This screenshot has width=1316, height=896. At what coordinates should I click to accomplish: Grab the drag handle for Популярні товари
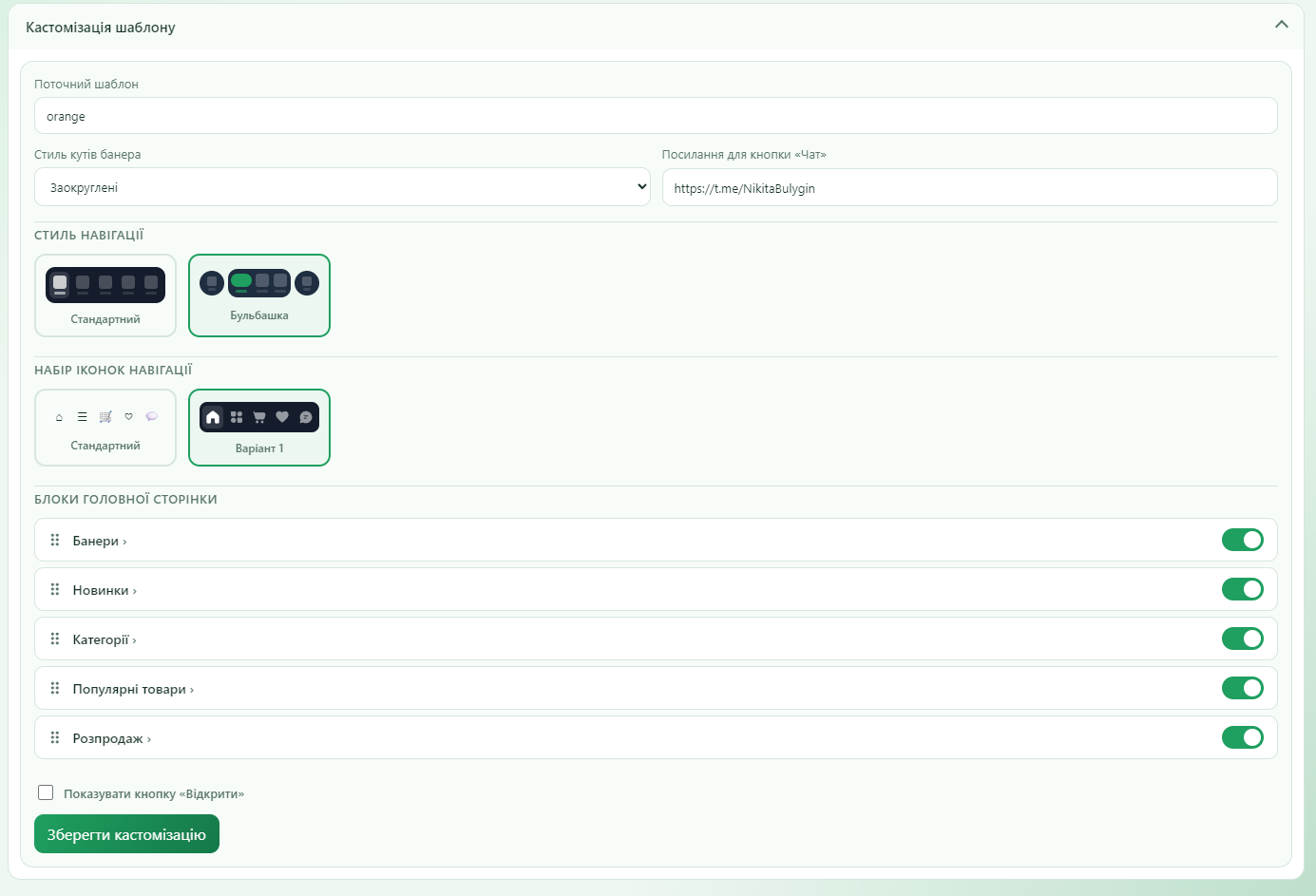(55, 688)
